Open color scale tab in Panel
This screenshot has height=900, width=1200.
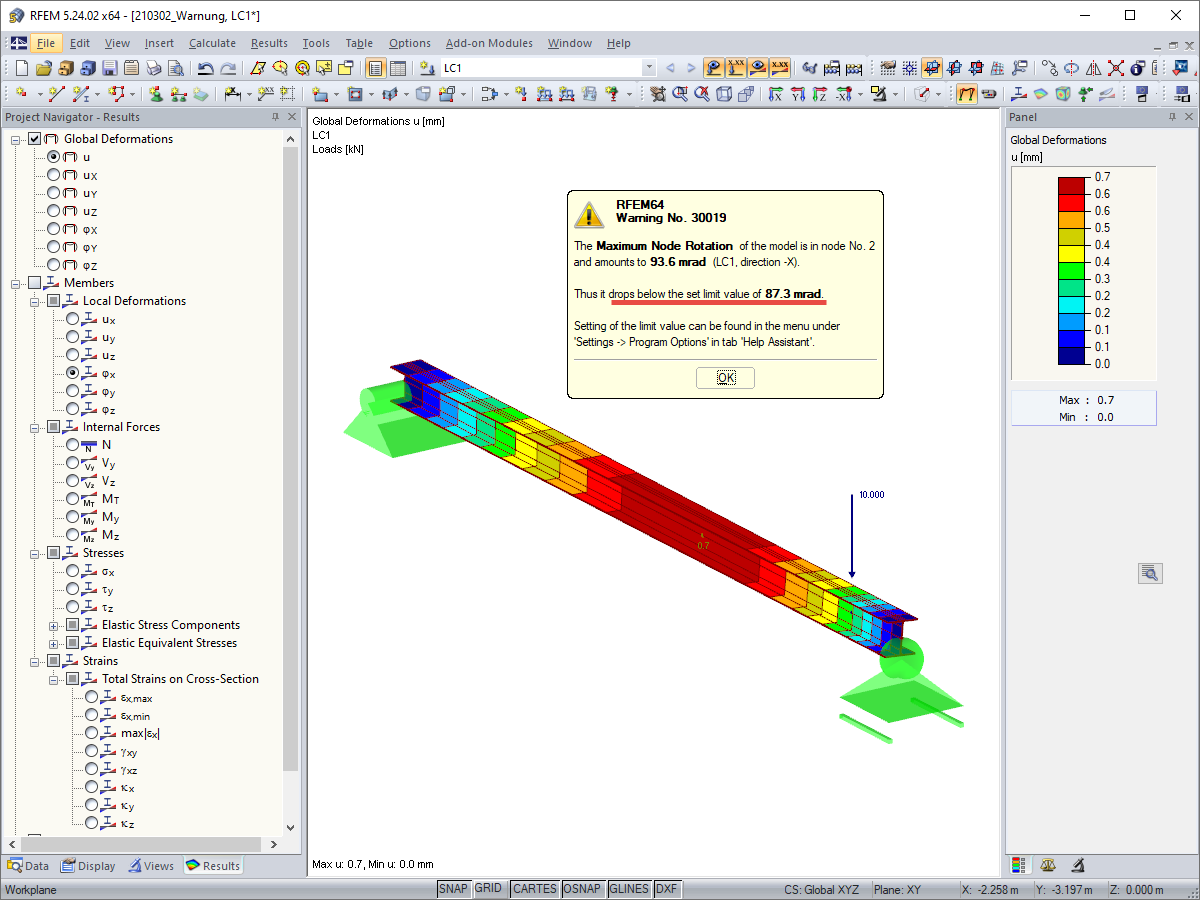[x=1020, y=865]
